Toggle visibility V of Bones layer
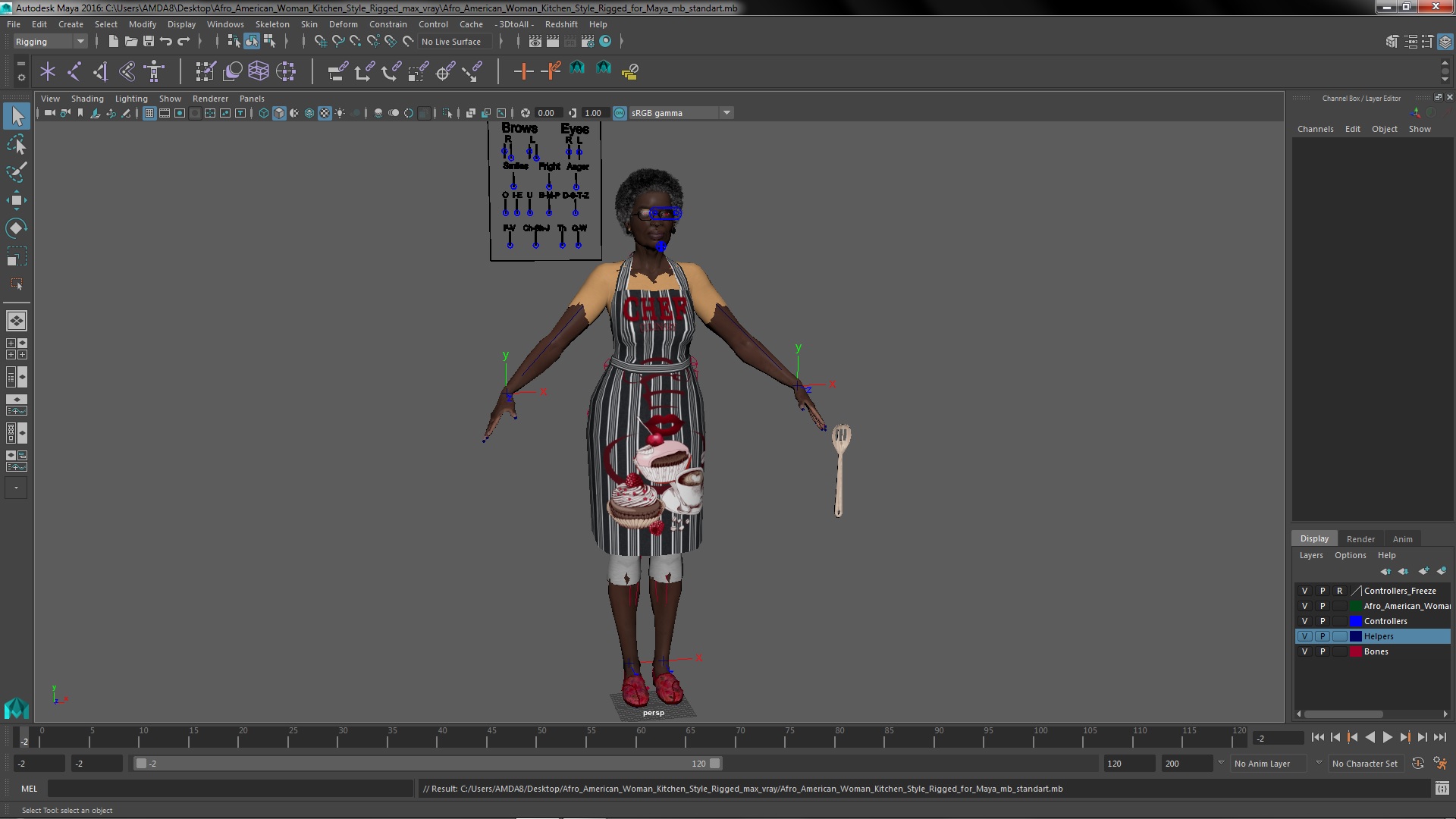 coord(1304,651)
